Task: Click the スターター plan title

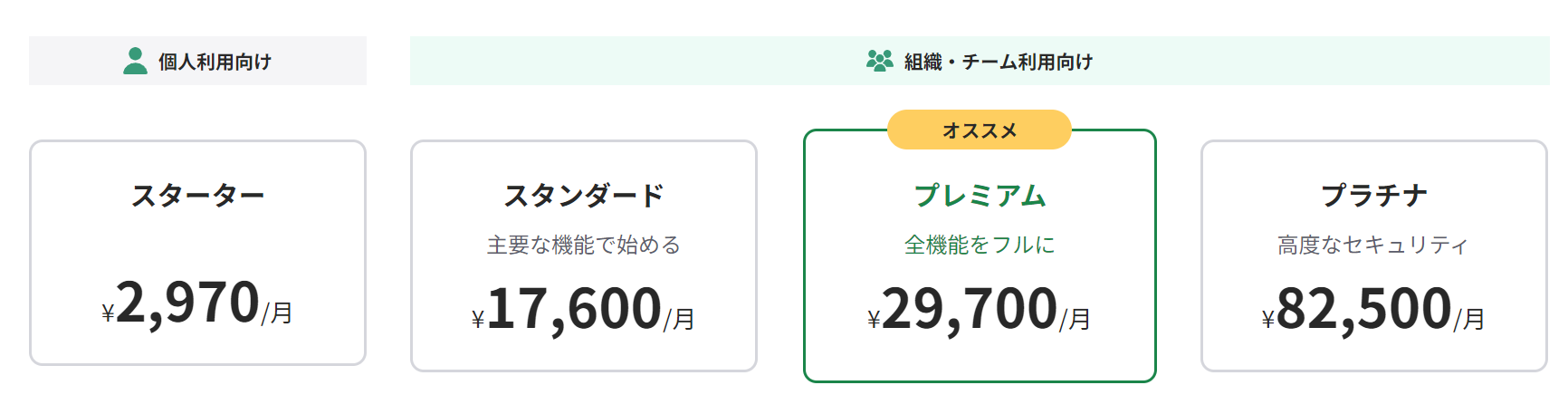Action: tap(197, 196)
